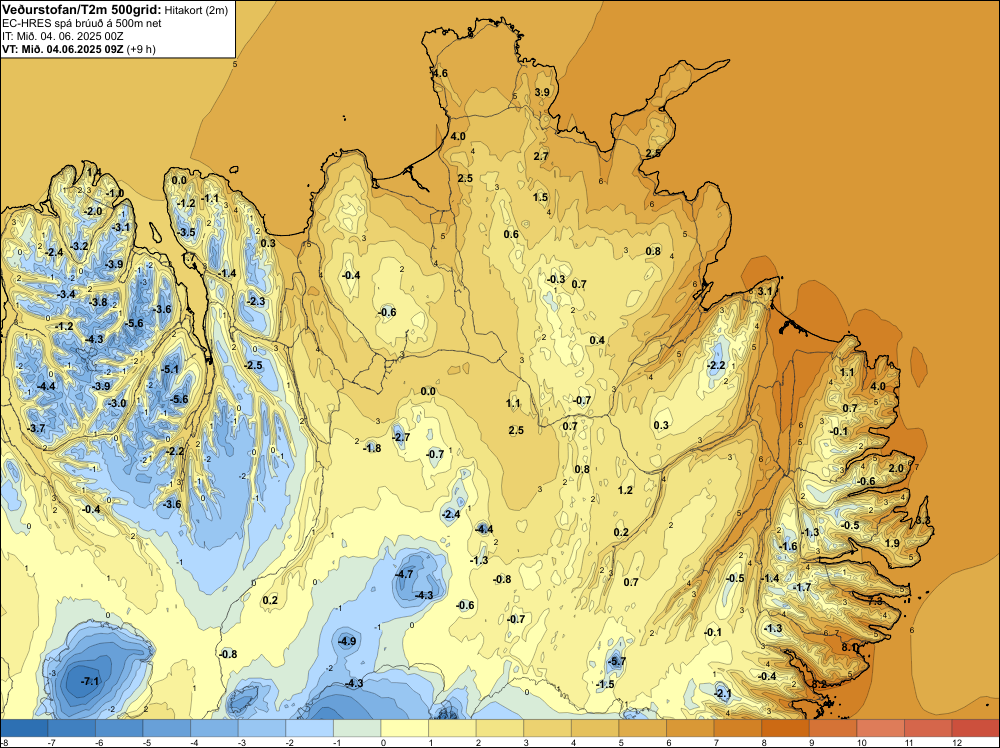
Task: Click the -1.0 temperature value
Action: 115,193
